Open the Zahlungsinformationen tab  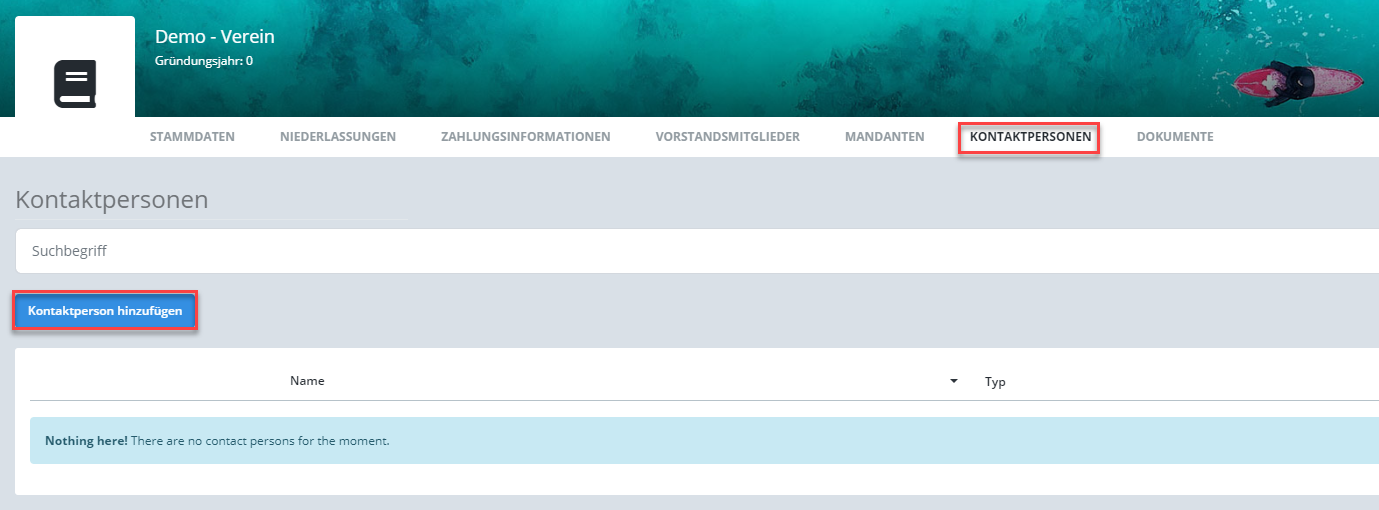click(x=525, y=137)
